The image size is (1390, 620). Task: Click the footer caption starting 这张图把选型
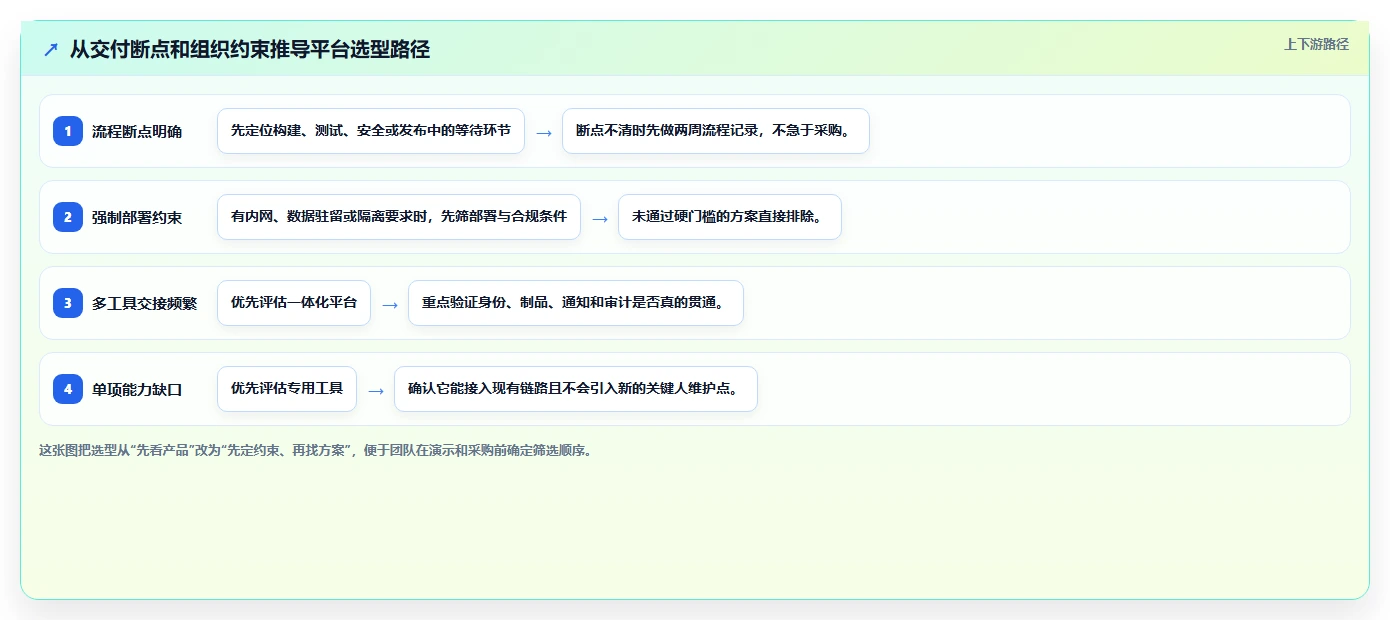pos(316,450)
